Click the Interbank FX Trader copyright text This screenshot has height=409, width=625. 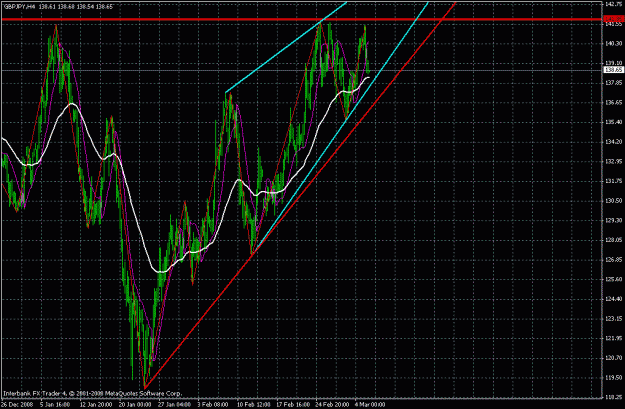pyautogui.click(x=92, y=393)
